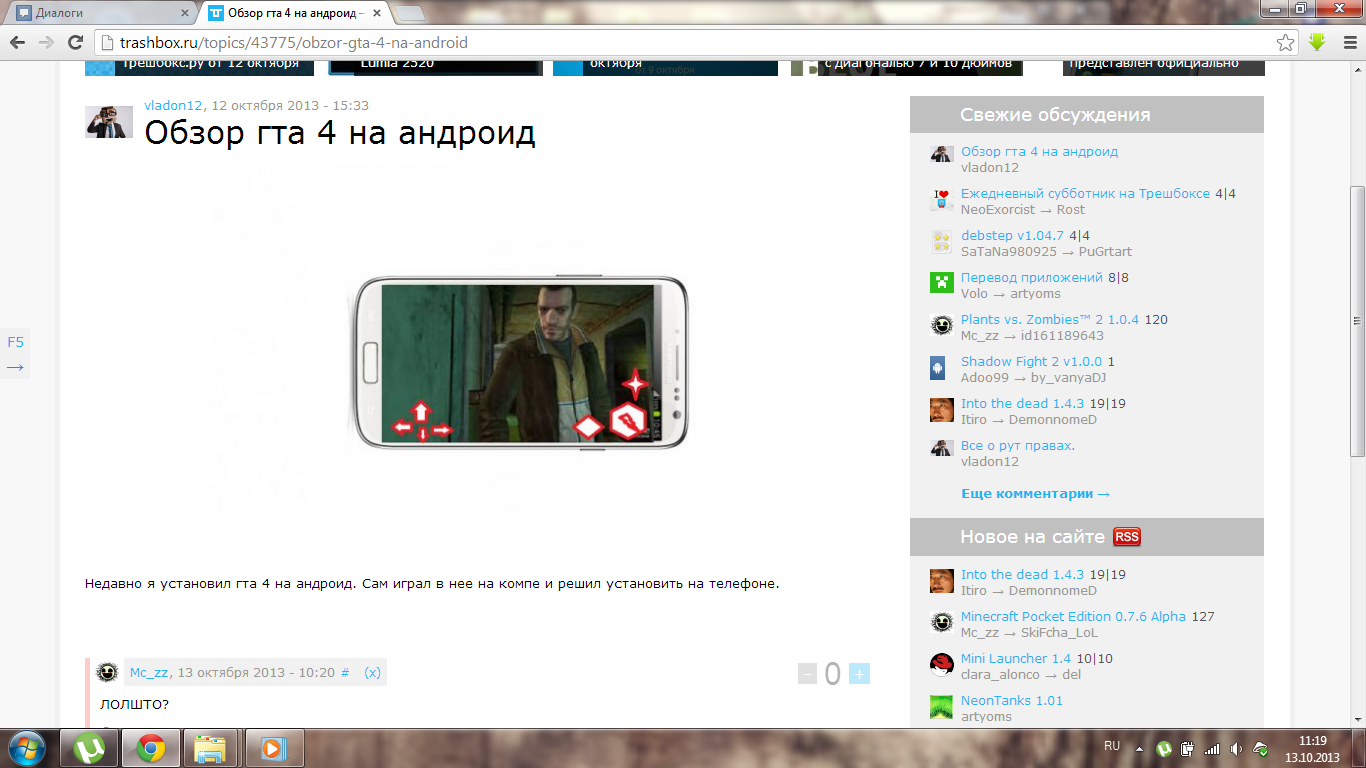Click the green download arrow extension icon

click(x=1318, y=42)
